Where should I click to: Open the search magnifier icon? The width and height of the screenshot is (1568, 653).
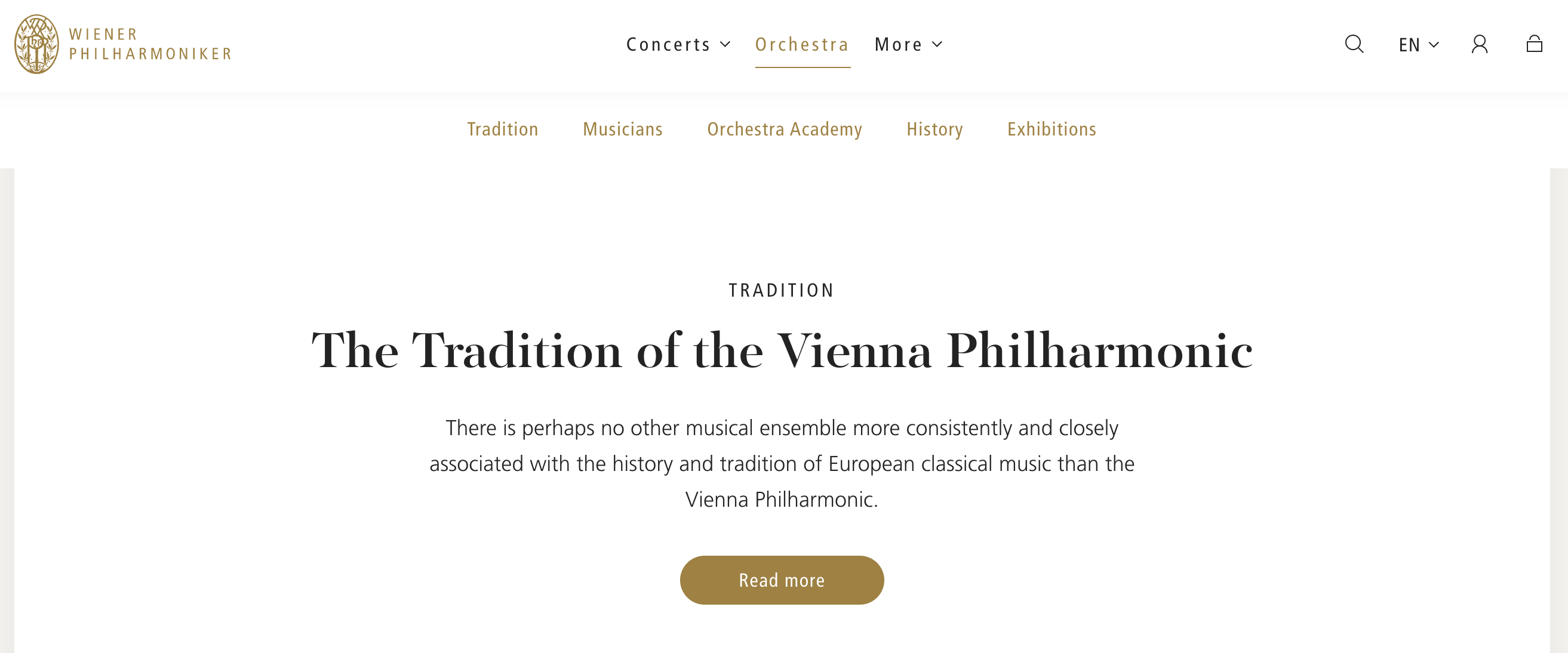1354,44
